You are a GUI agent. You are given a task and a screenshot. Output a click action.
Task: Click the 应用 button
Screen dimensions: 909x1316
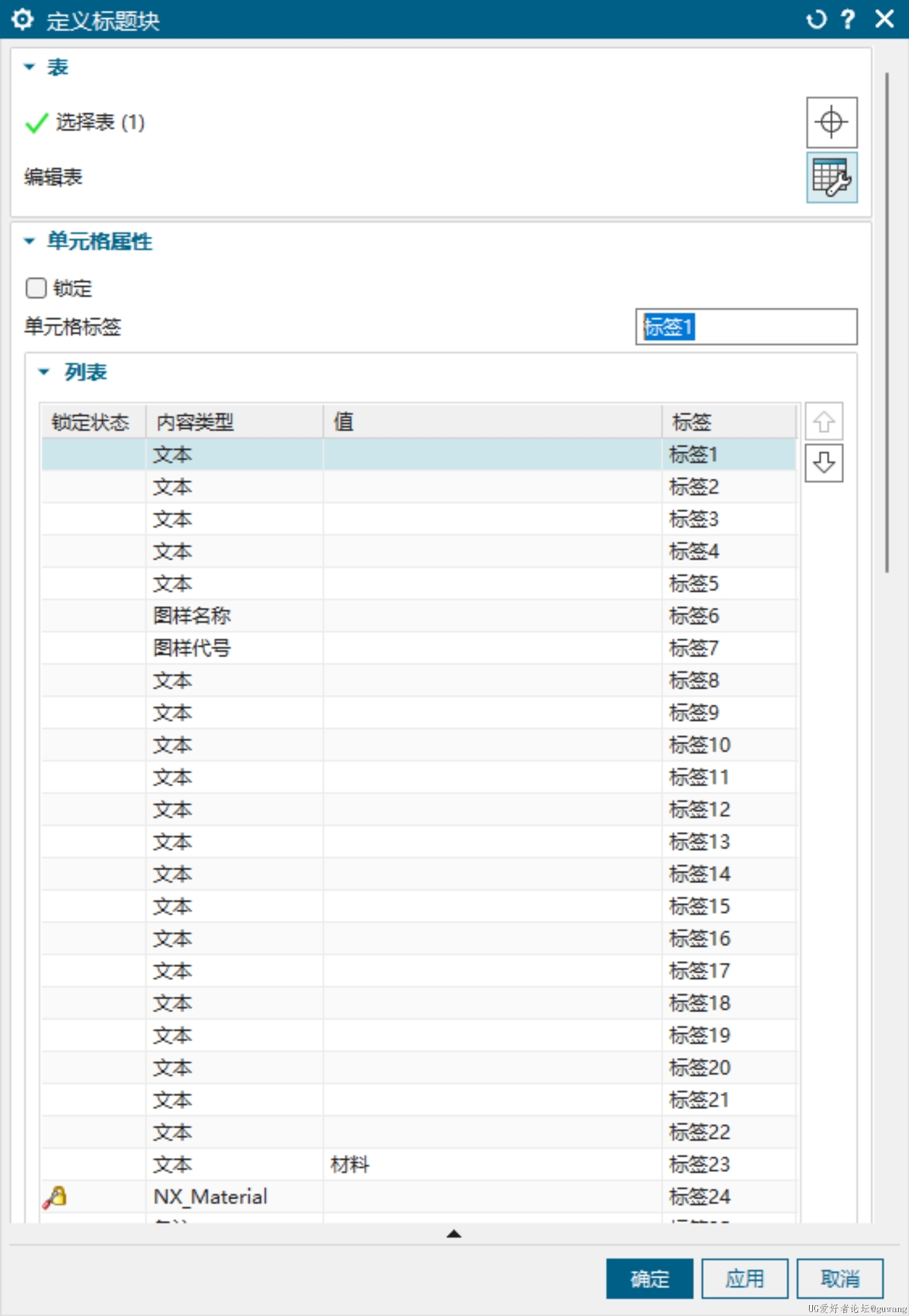pos(744,1279)
